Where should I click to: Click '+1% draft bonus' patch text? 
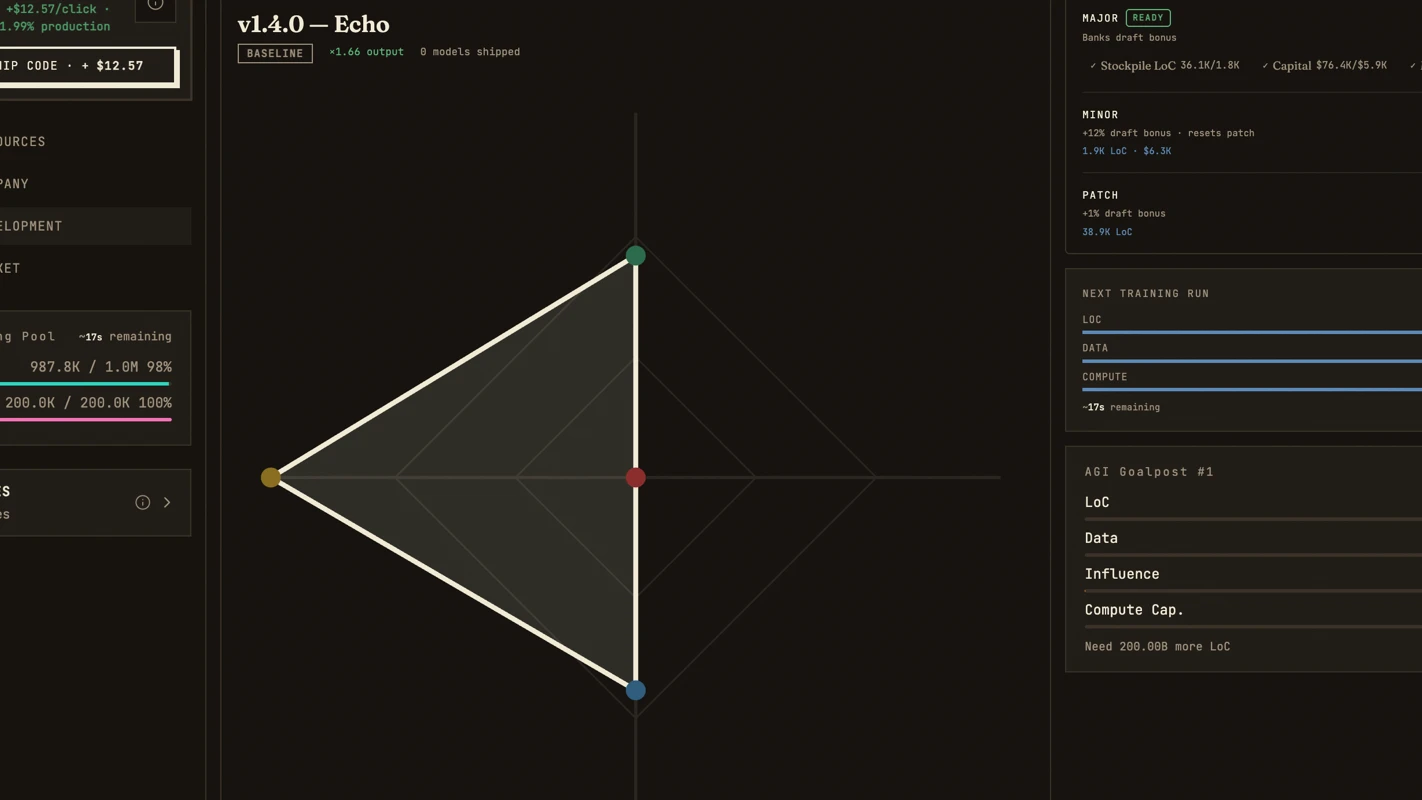[x=1124, y=213]
